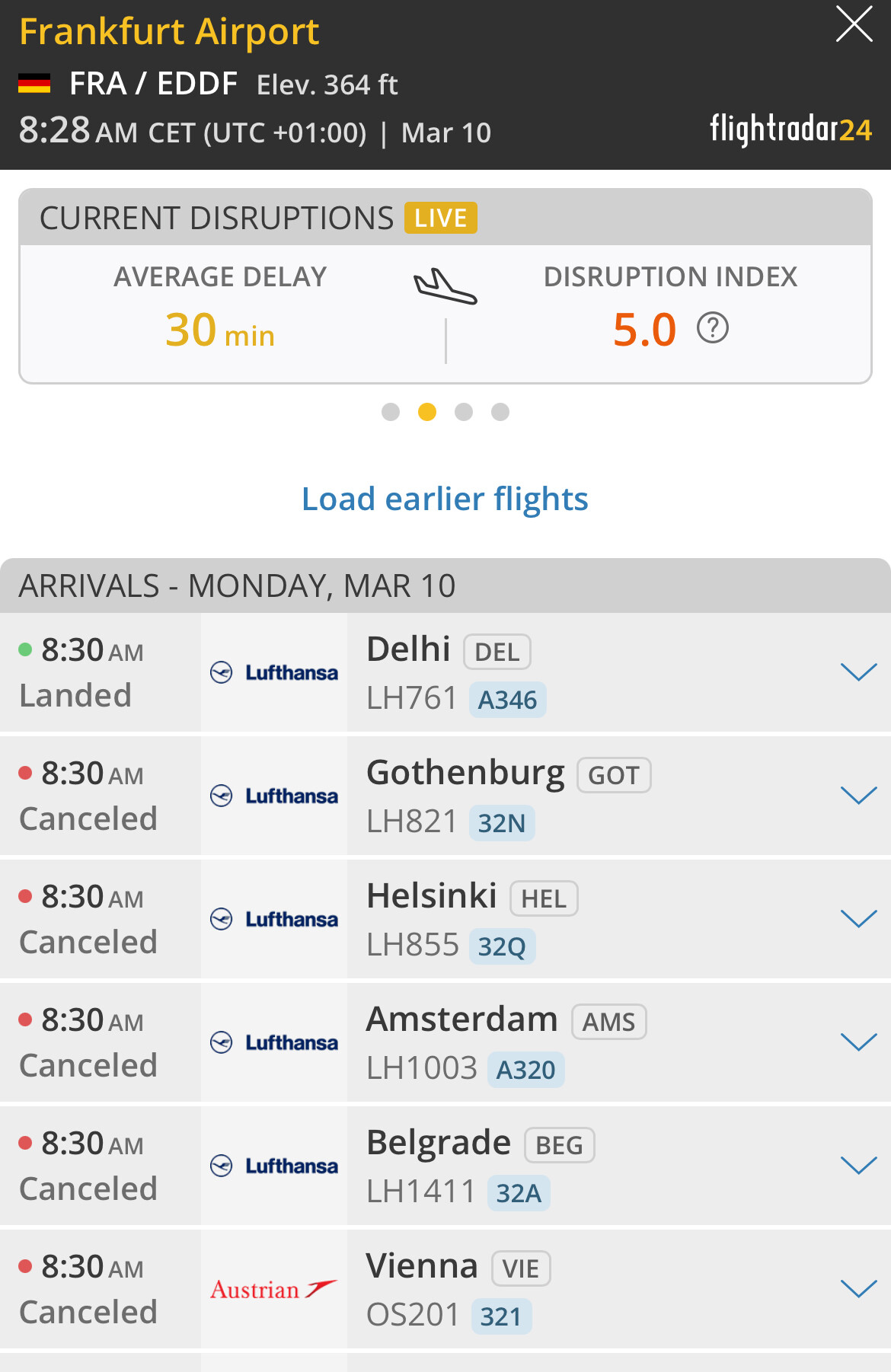The height and width of the screenshot is (1372, 891).
Task: Close the Frankfurt Airport panel
Action: pos(854,24)
